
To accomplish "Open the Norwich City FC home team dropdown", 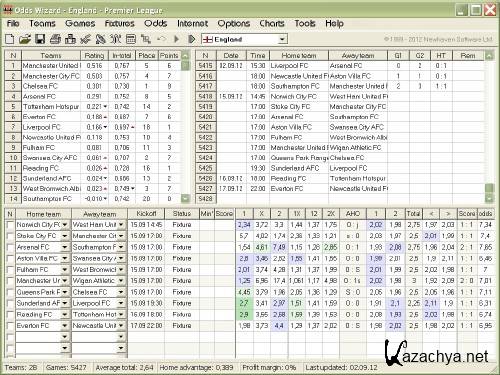I will point(65,225).
